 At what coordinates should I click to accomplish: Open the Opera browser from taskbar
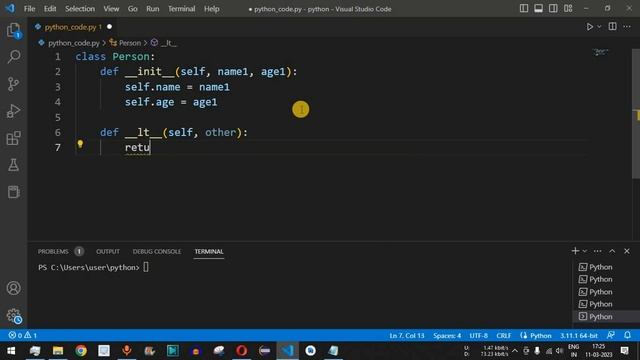pos(242,351)
